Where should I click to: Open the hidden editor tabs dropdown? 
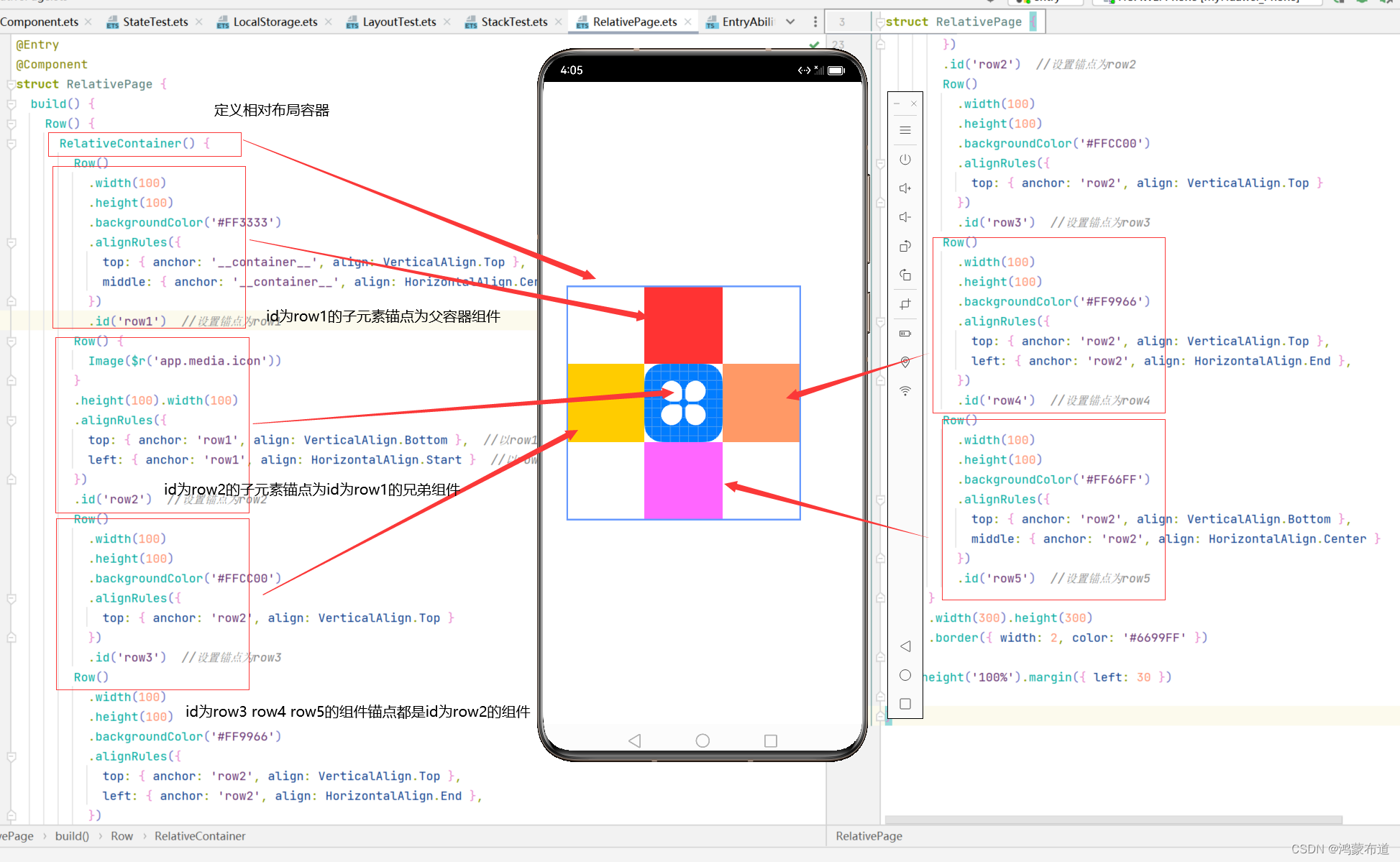(x=790, y=22)
